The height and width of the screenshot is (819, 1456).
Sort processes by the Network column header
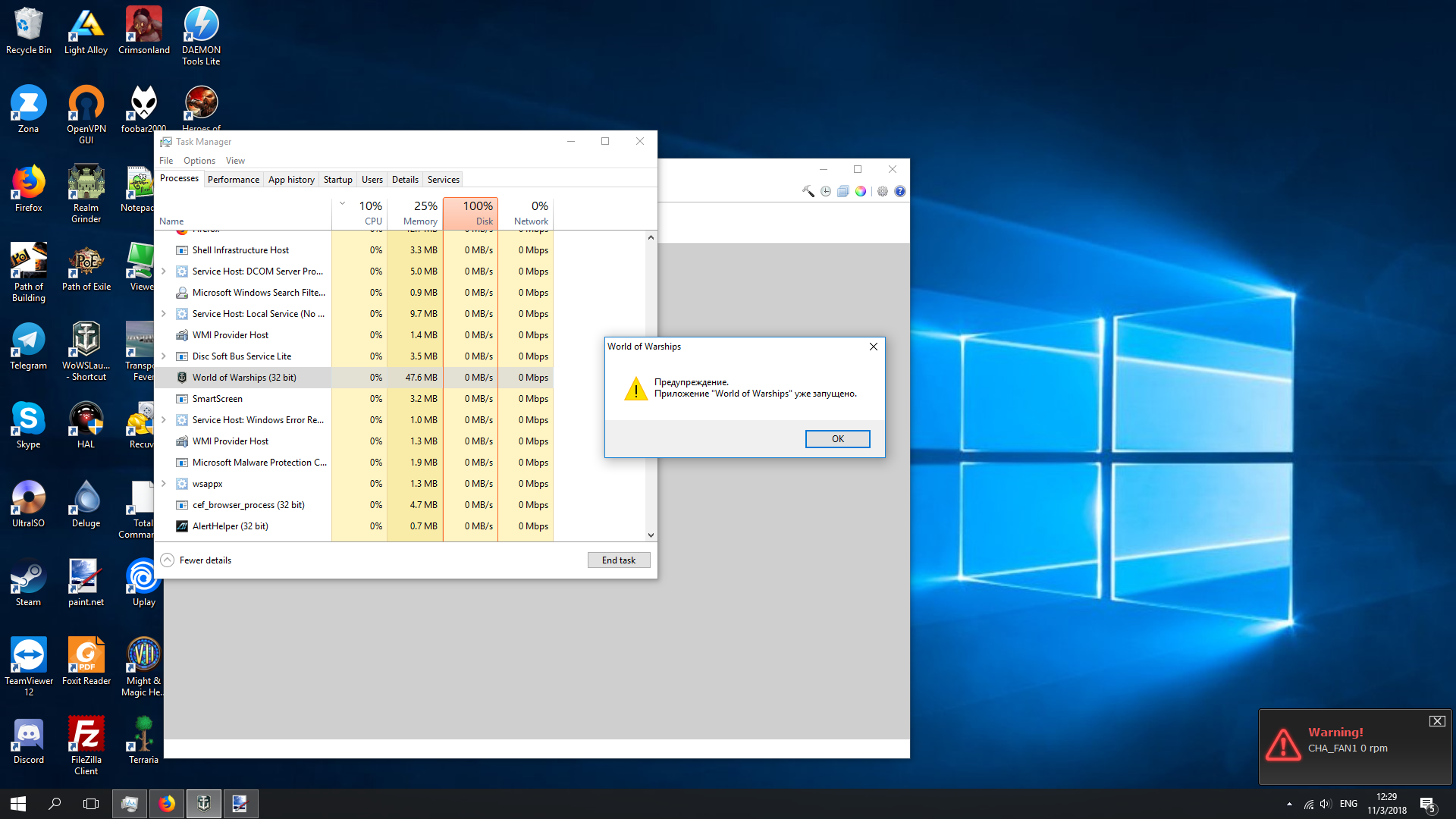click(x=526, y=213)
